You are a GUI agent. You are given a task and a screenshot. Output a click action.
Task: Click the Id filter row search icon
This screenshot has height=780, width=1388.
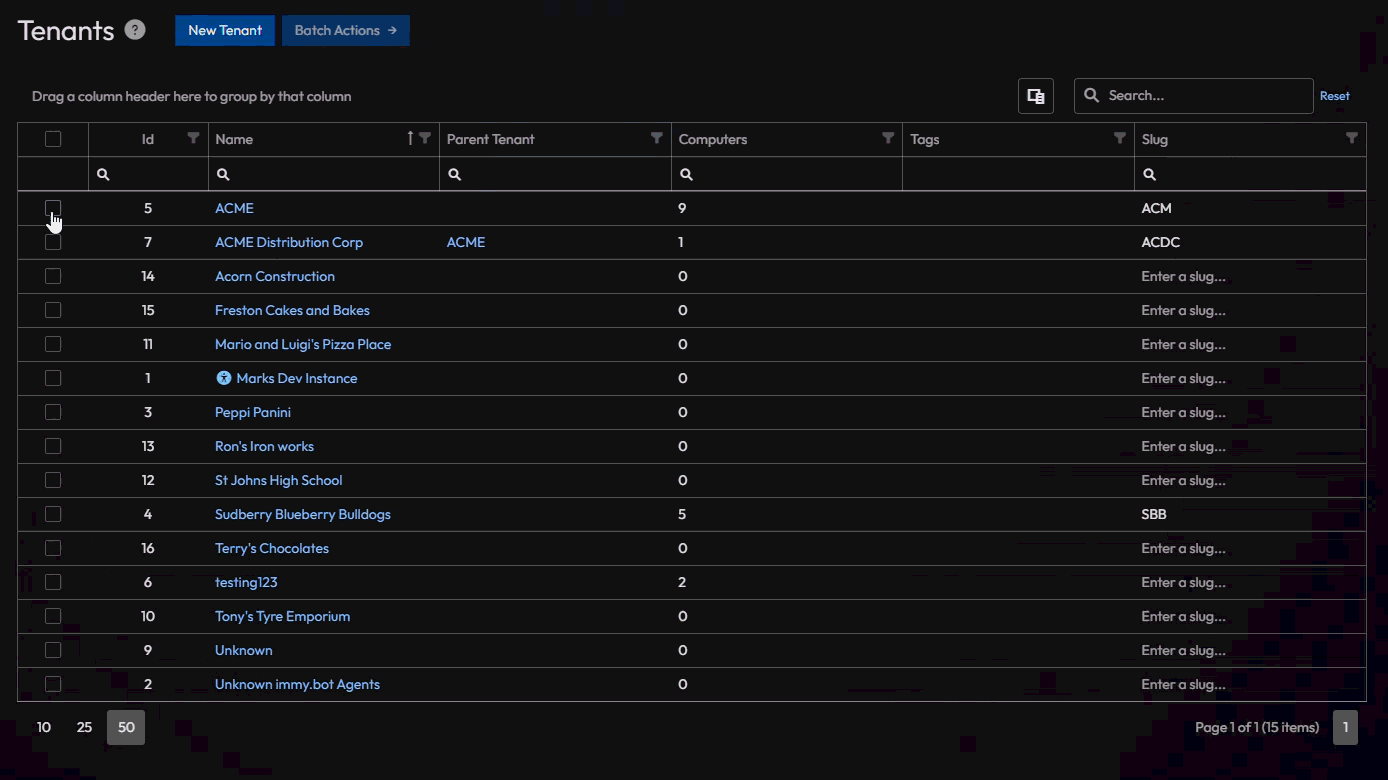point(103,174)
